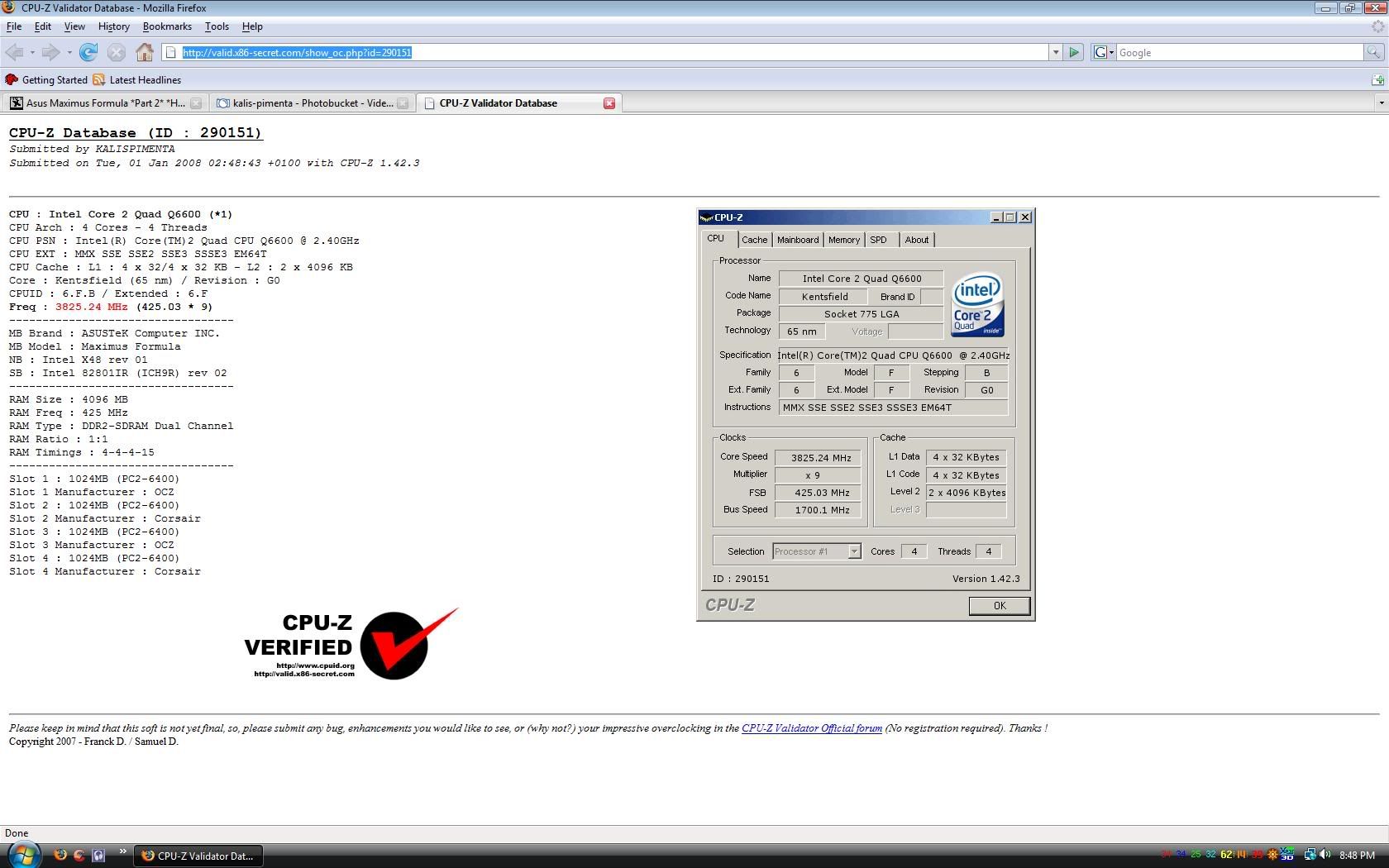This screenshot has width=1389, height=868.
Task: Click OK button in CPU-Z window image
Action: (x=1000, y=606)
